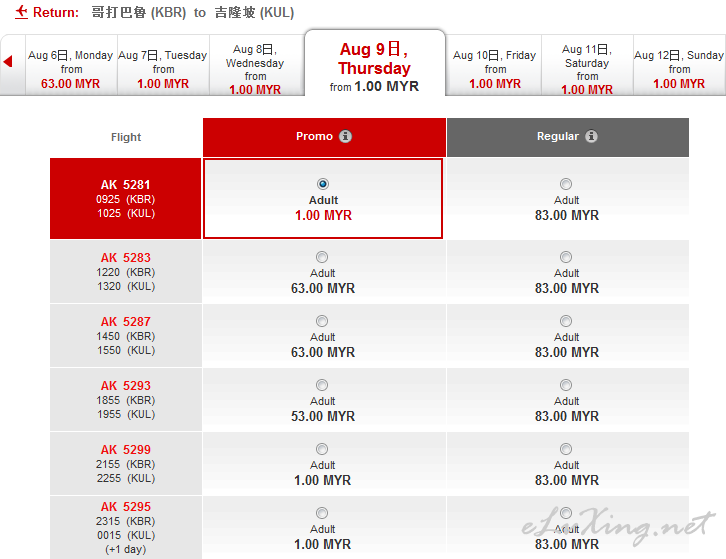Open the Regular fare info icon
The width and height of the screenshot is (726, 559).
point(591,136)
